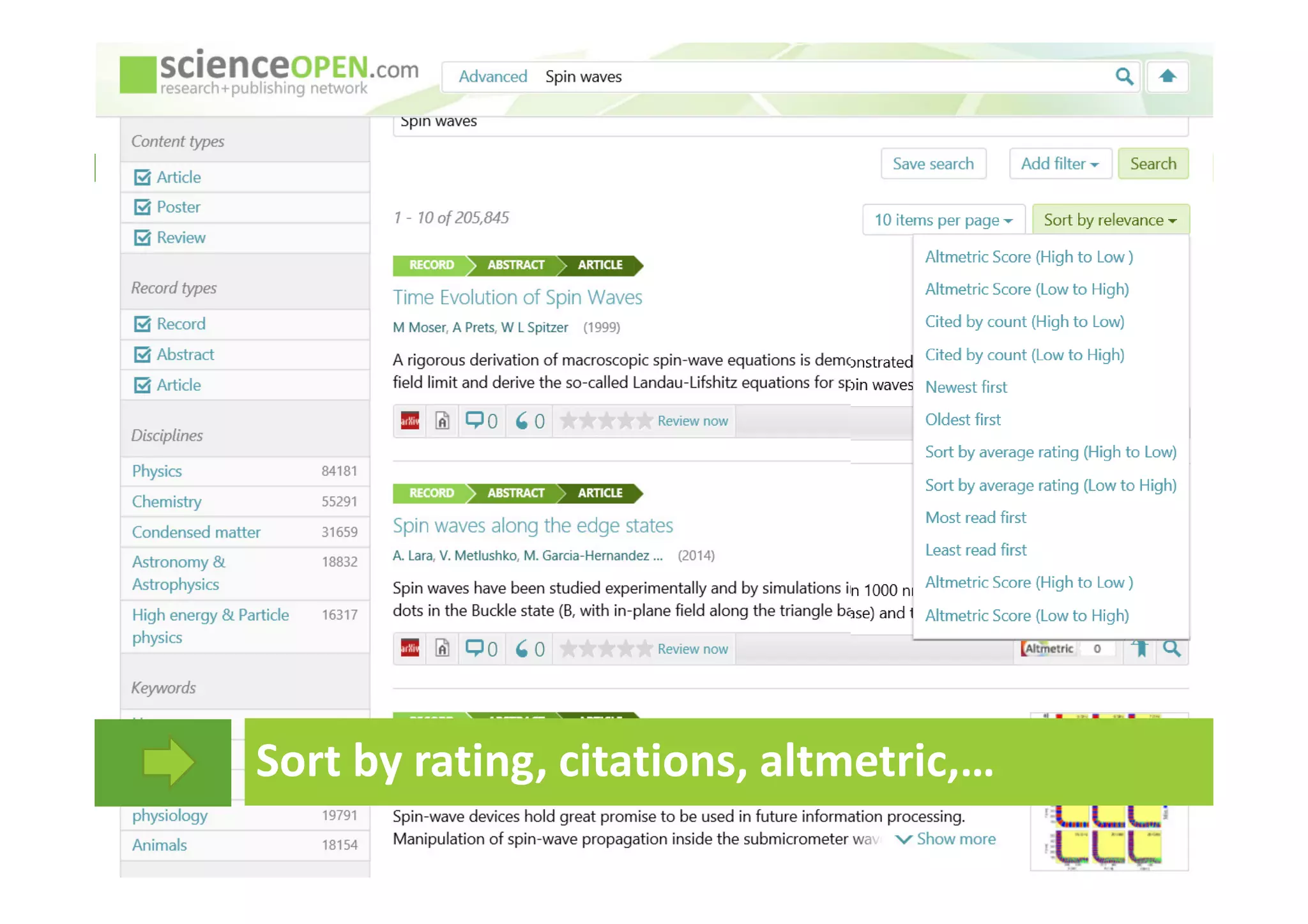Toggle the Abstract record-type checkbox
Viewport: 1308px width, 924px height.
(x=142, y=354)
